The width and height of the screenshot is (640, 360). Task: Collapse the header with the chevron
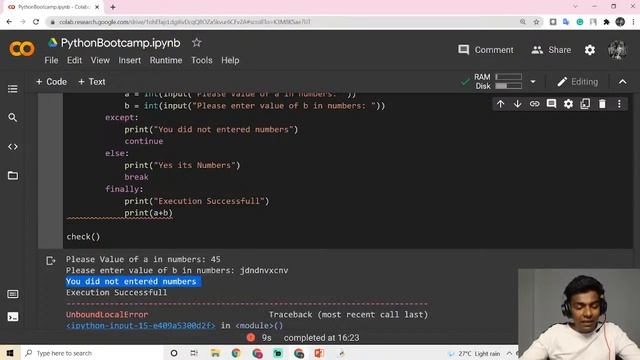622,82
